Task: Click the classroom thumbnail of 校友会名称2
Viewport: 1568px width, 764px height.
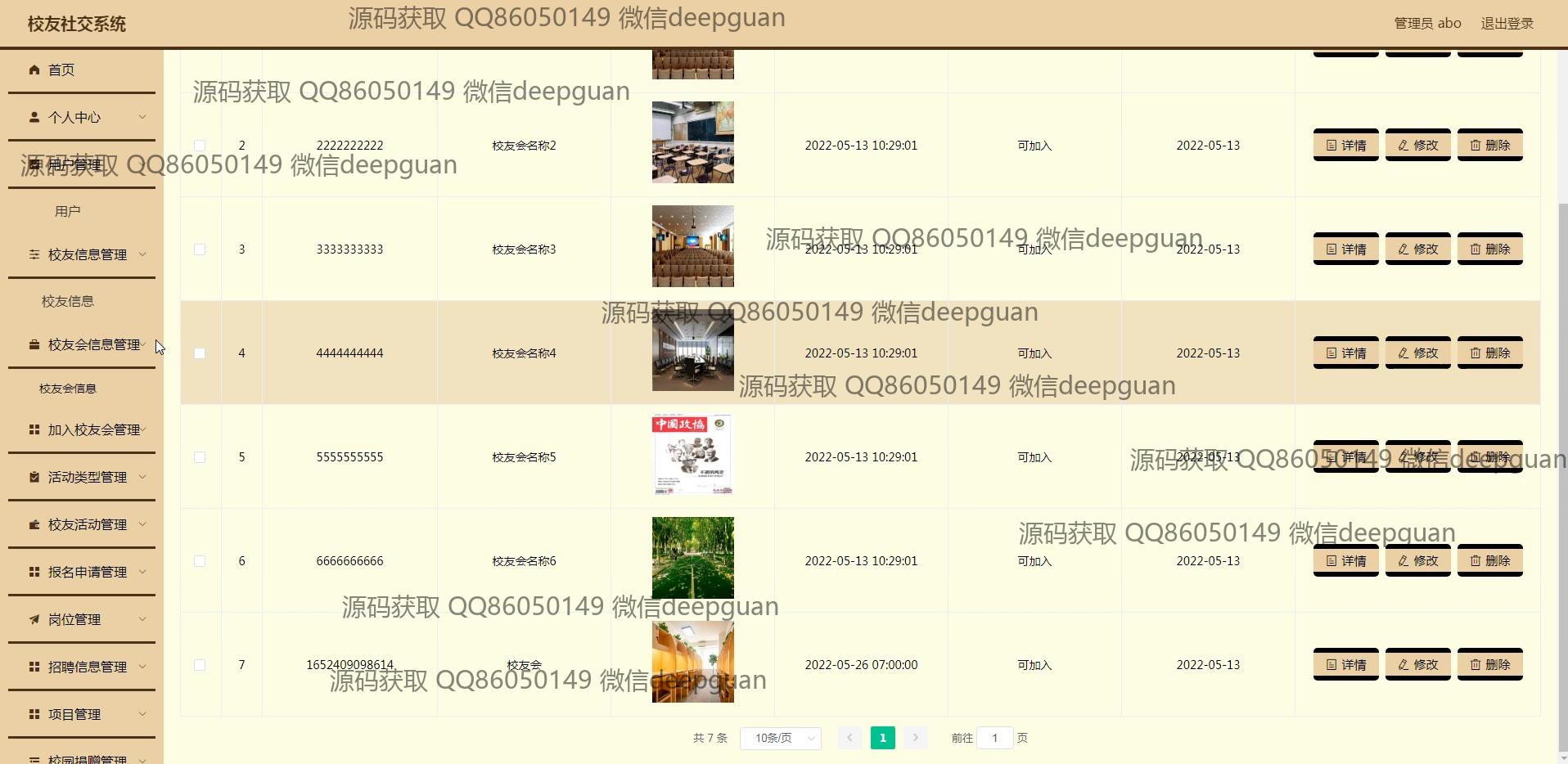Action: pyautogui.click(x=693, y=142)
